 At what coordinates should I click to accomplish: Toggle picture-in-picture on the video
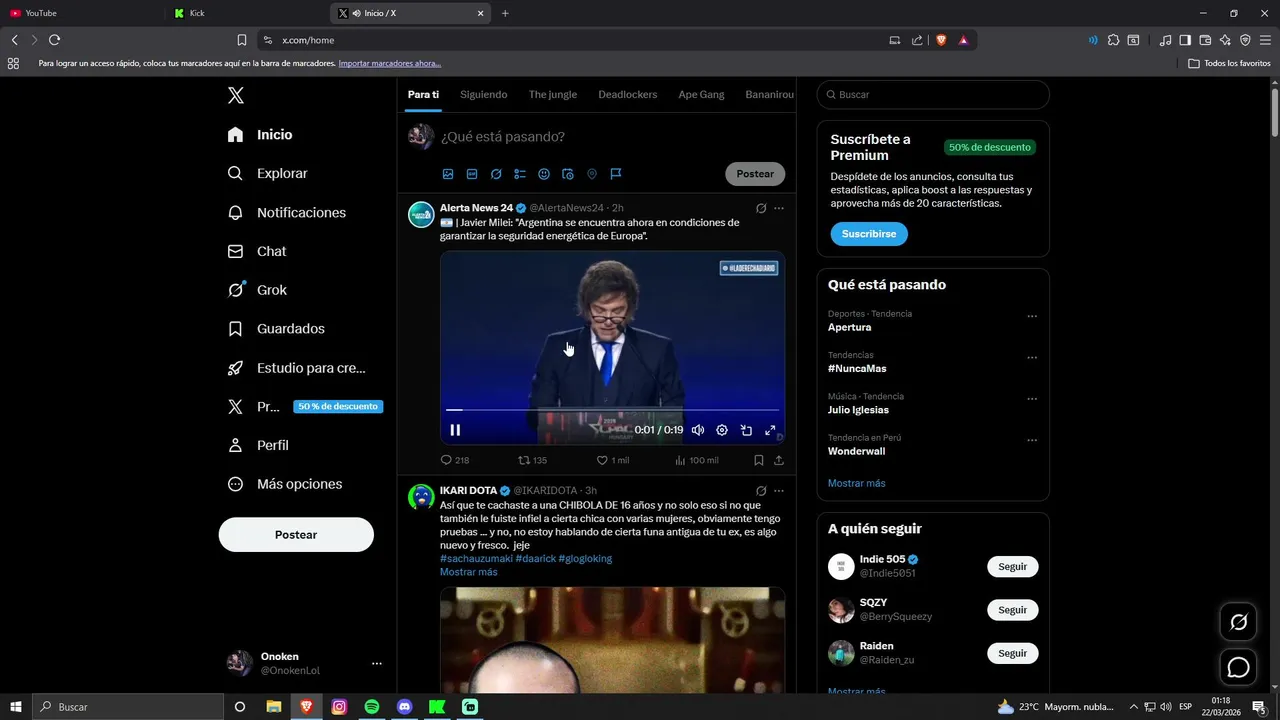pyautogui.click(x=746, y=430)
